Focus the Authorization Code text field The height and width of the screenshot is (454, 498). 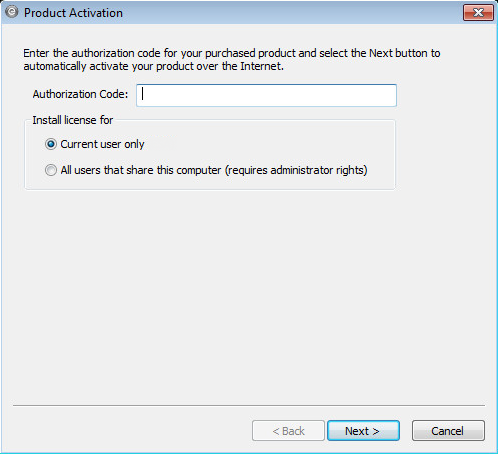[x=266, y=95]
